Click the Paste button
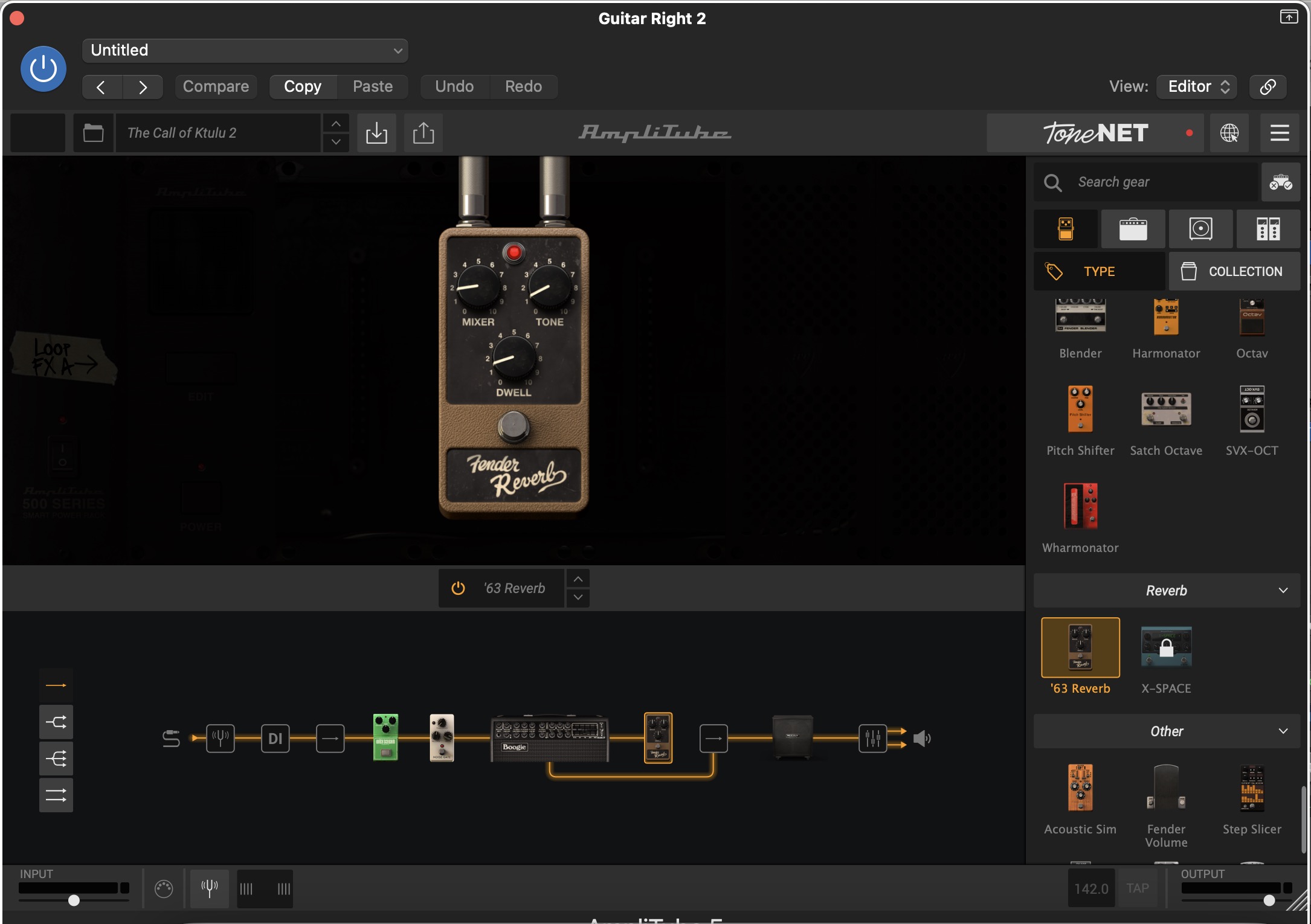This screenshot has width=1311, height=924. (373, 87)
